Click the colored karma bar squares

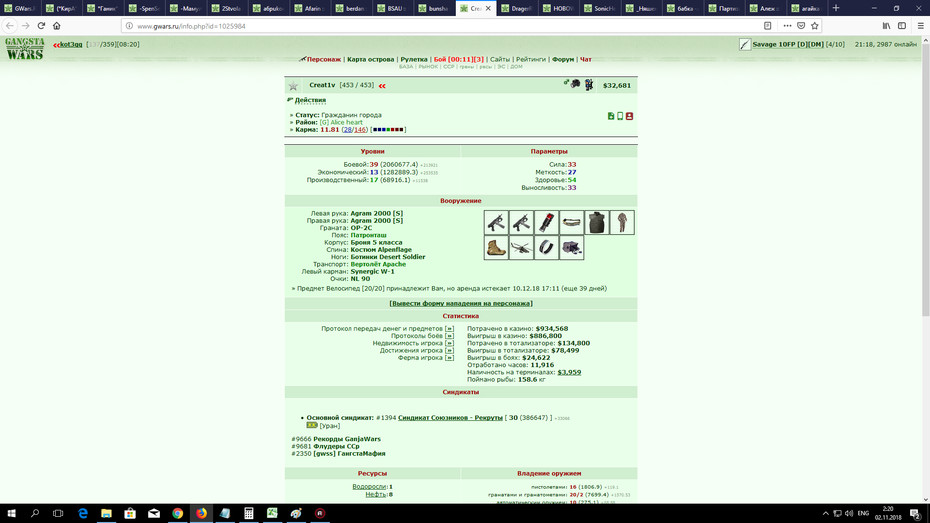[388, 129]
